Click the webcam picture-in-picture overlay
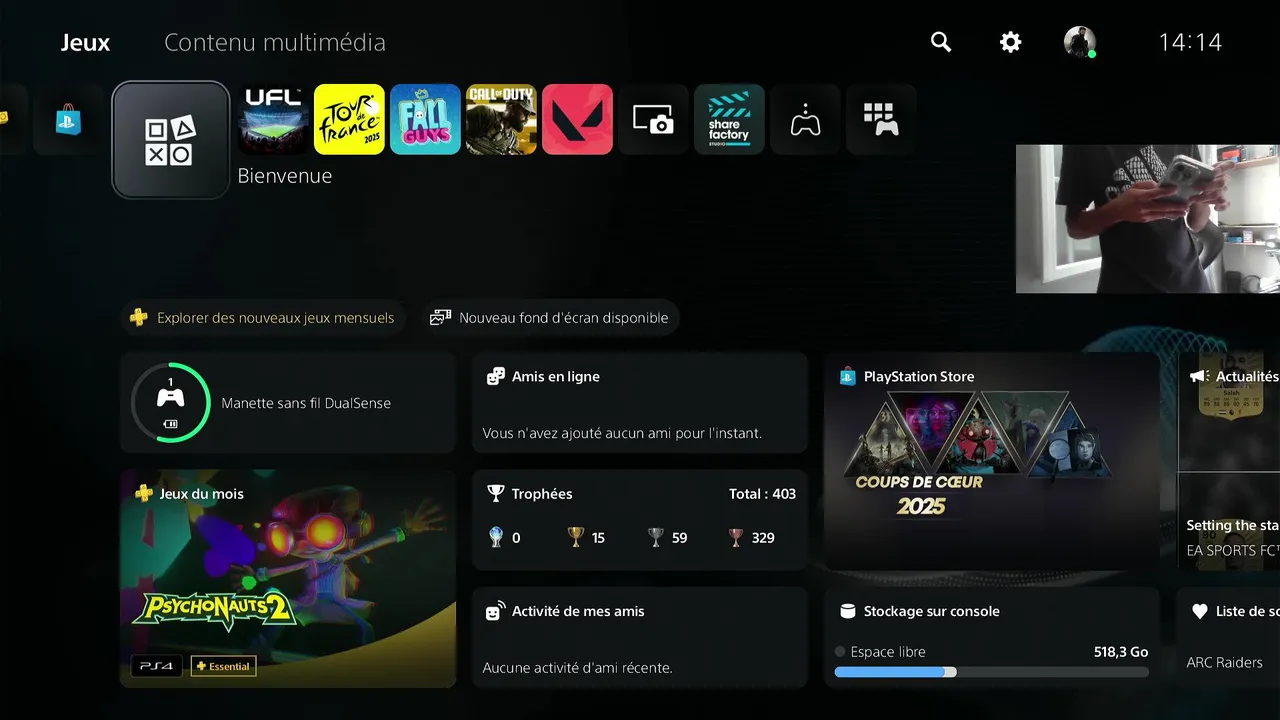Screen dimensions: 1280x720 1148,219
